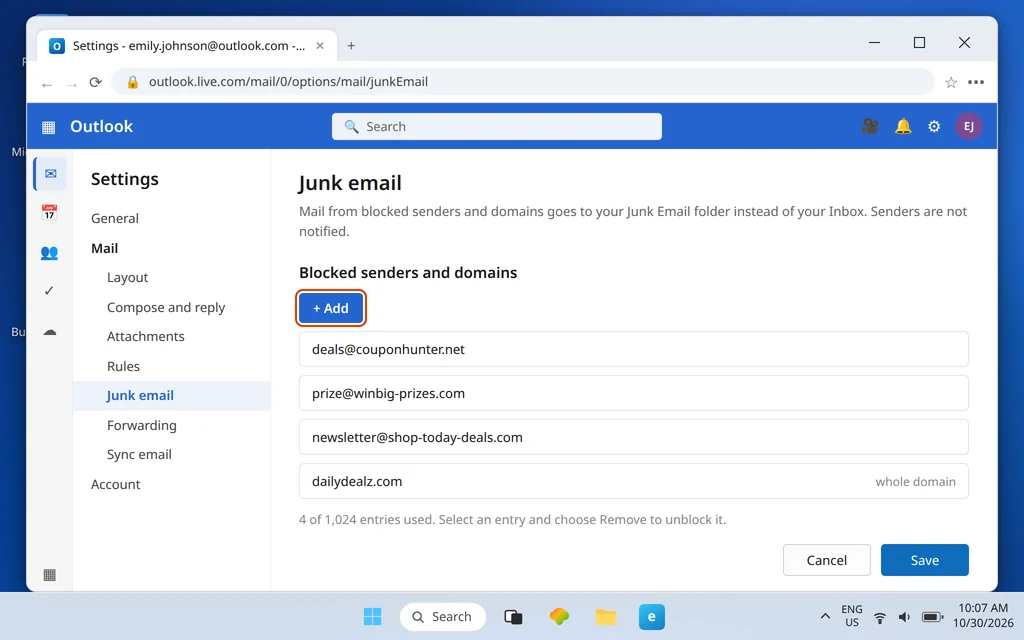Open the People contacts icon
This screenshot has width=1024, height=640.
(49, 253)
